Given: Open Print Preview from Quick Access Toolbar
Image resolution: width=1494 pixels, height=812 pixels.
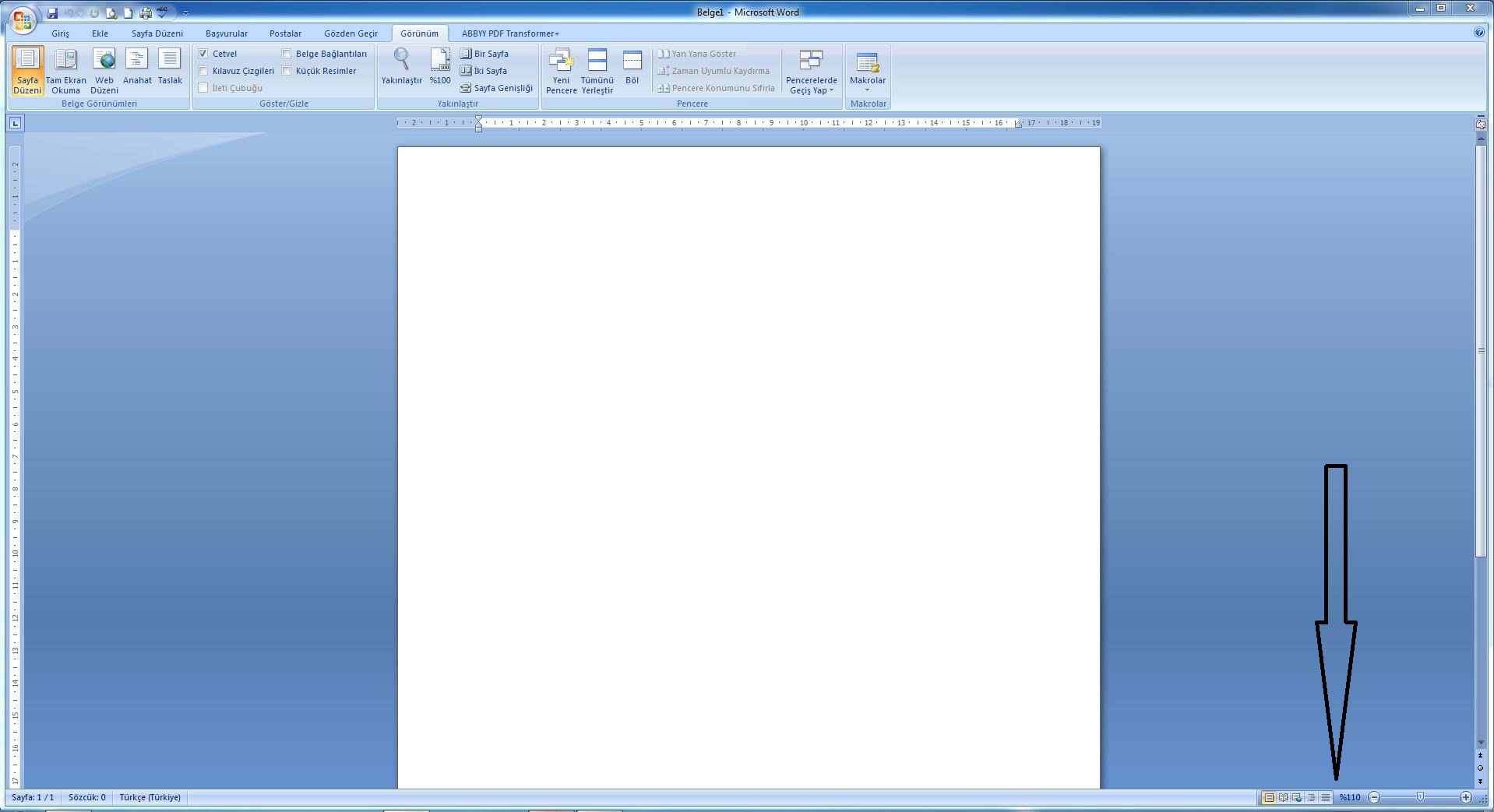Looking at the screenshot, I should tap(111, 12).
